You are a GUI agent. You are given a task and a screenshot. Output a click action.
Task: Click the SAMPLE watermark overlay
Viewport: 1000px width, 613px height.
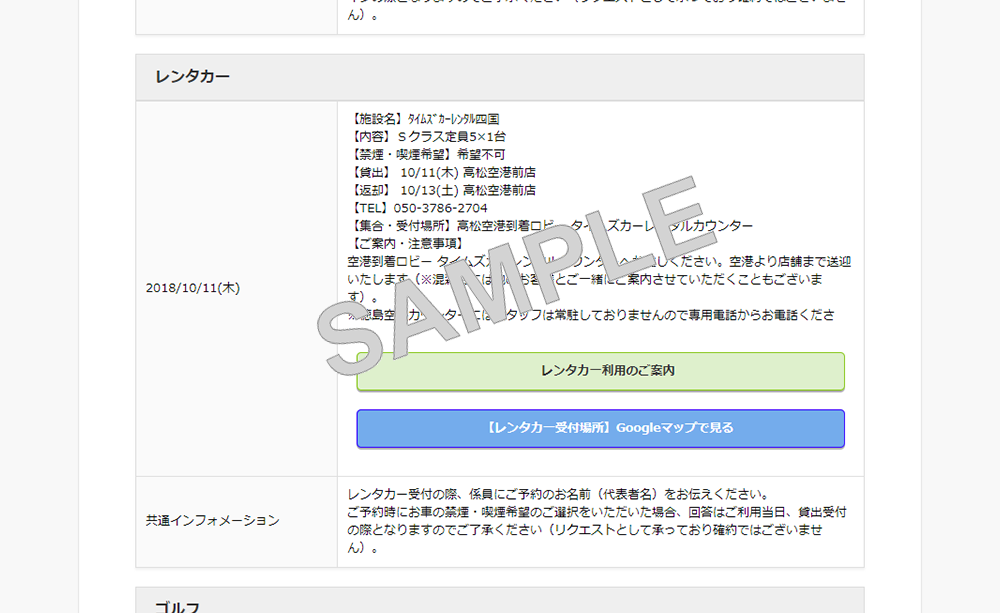510,272
